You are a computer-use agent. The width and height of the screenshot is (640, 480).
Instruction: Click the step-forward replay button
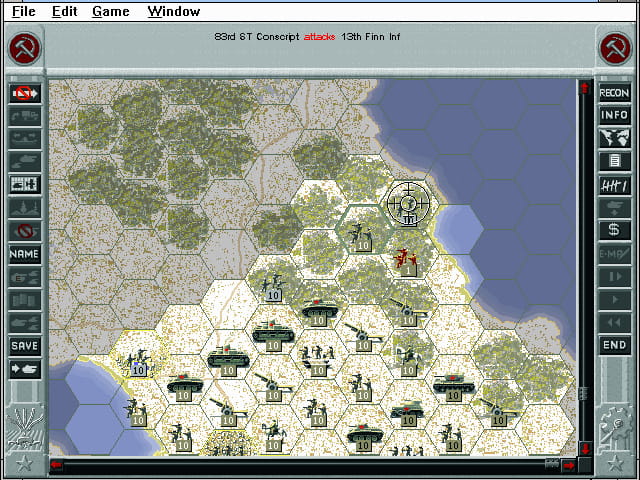click(614, 277)
